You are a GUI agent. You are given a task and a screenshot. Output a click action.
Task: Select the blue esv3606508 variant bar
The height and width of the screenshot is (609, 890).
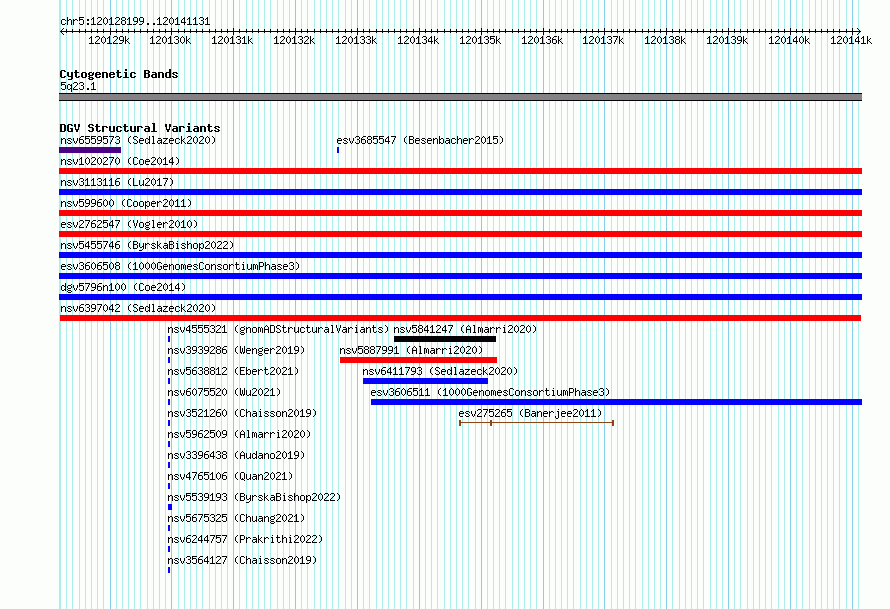pos(460,276)
